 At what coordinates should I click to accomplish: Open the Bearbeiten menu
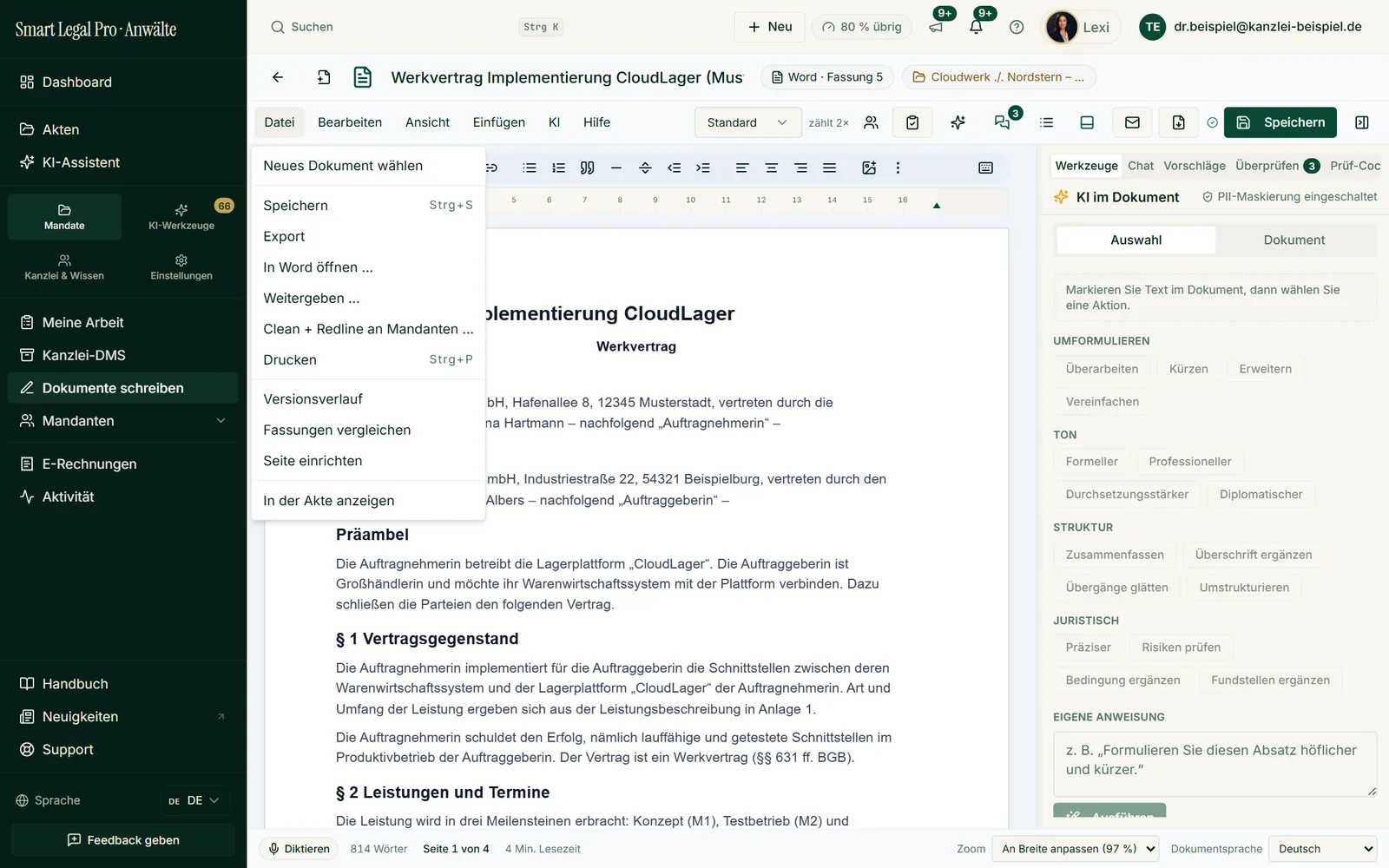point(350,122)
